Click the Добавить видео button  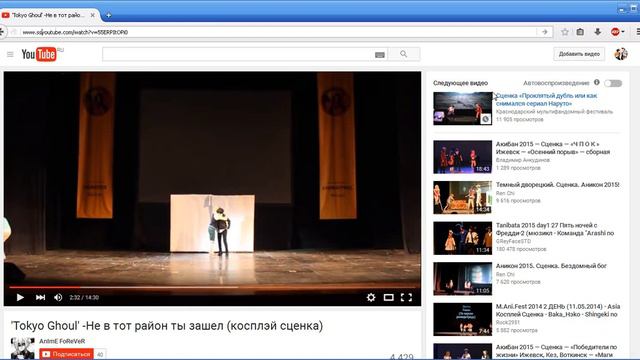coord(579,54)
